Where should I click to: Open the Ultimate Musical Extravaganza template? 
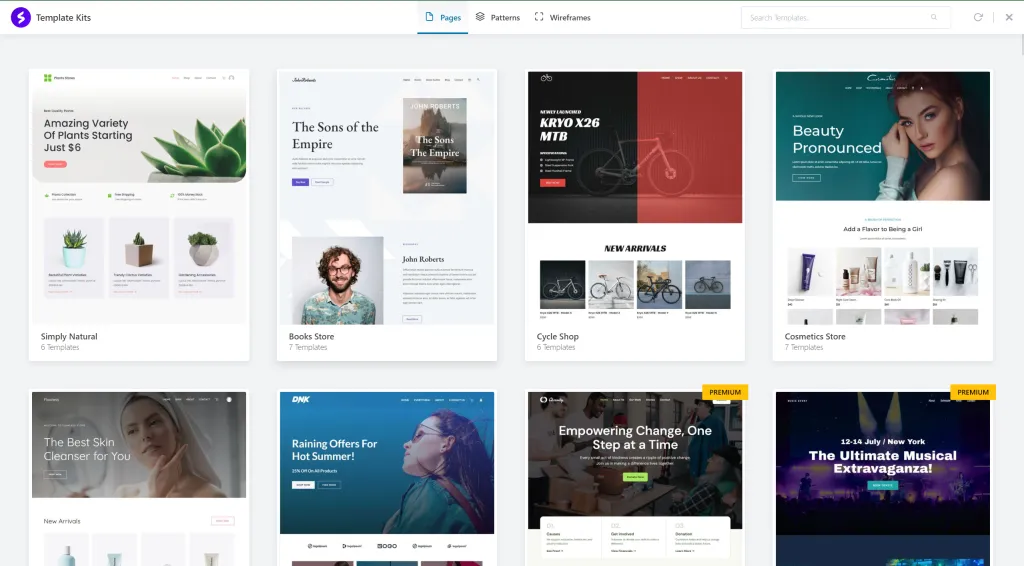point(883,477)
